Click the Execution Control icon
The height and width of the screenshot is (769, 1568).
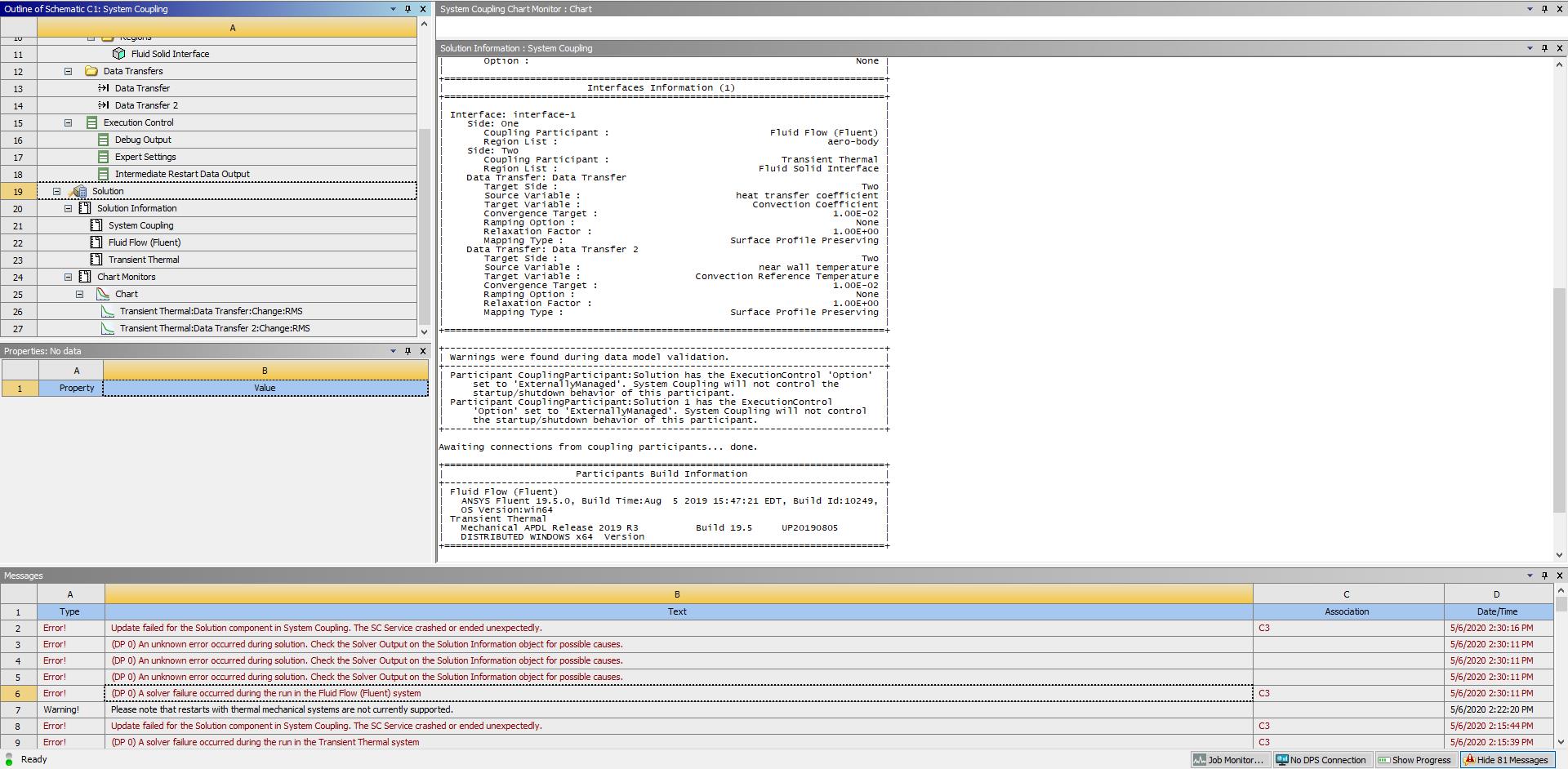click(x=92, y=122)
